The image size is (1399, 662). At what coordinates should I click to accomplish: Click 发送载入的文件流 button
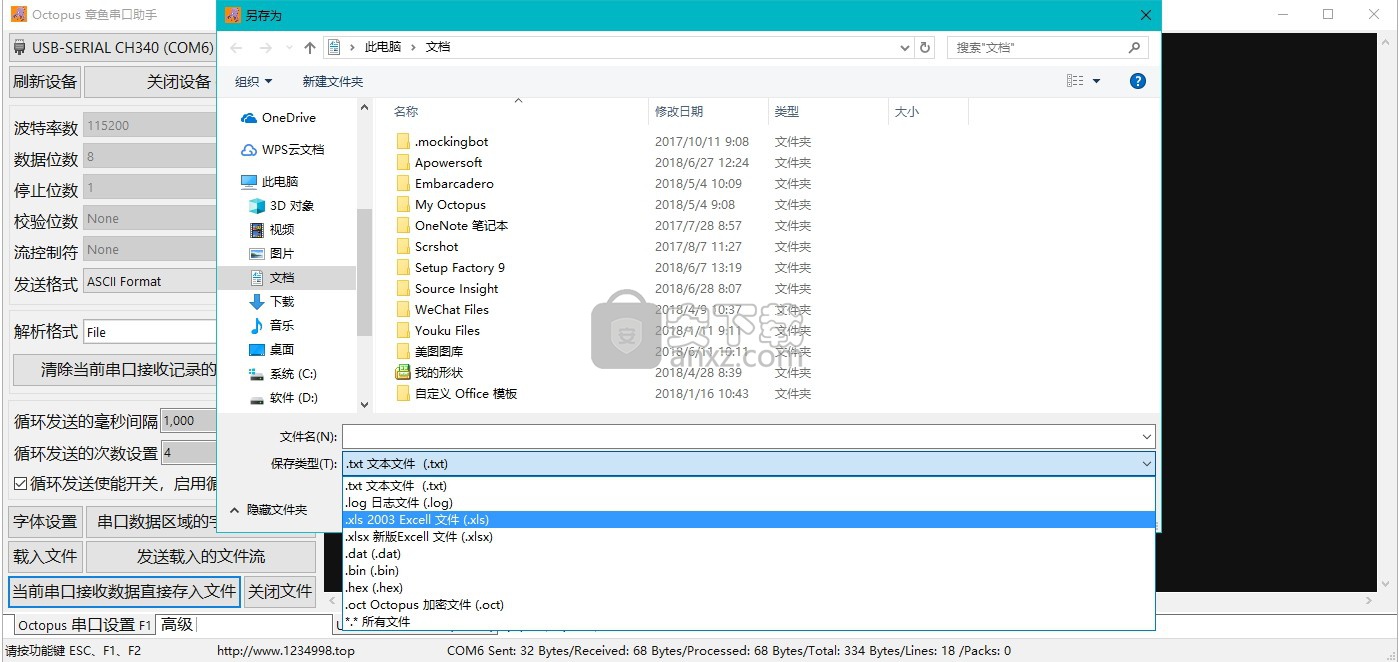coord(200,557)
